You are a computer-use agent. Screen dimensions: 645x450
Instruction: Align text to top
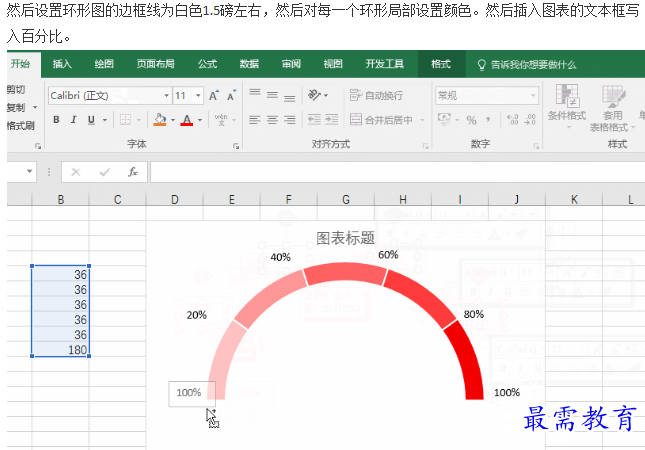(x=255, y=93)
